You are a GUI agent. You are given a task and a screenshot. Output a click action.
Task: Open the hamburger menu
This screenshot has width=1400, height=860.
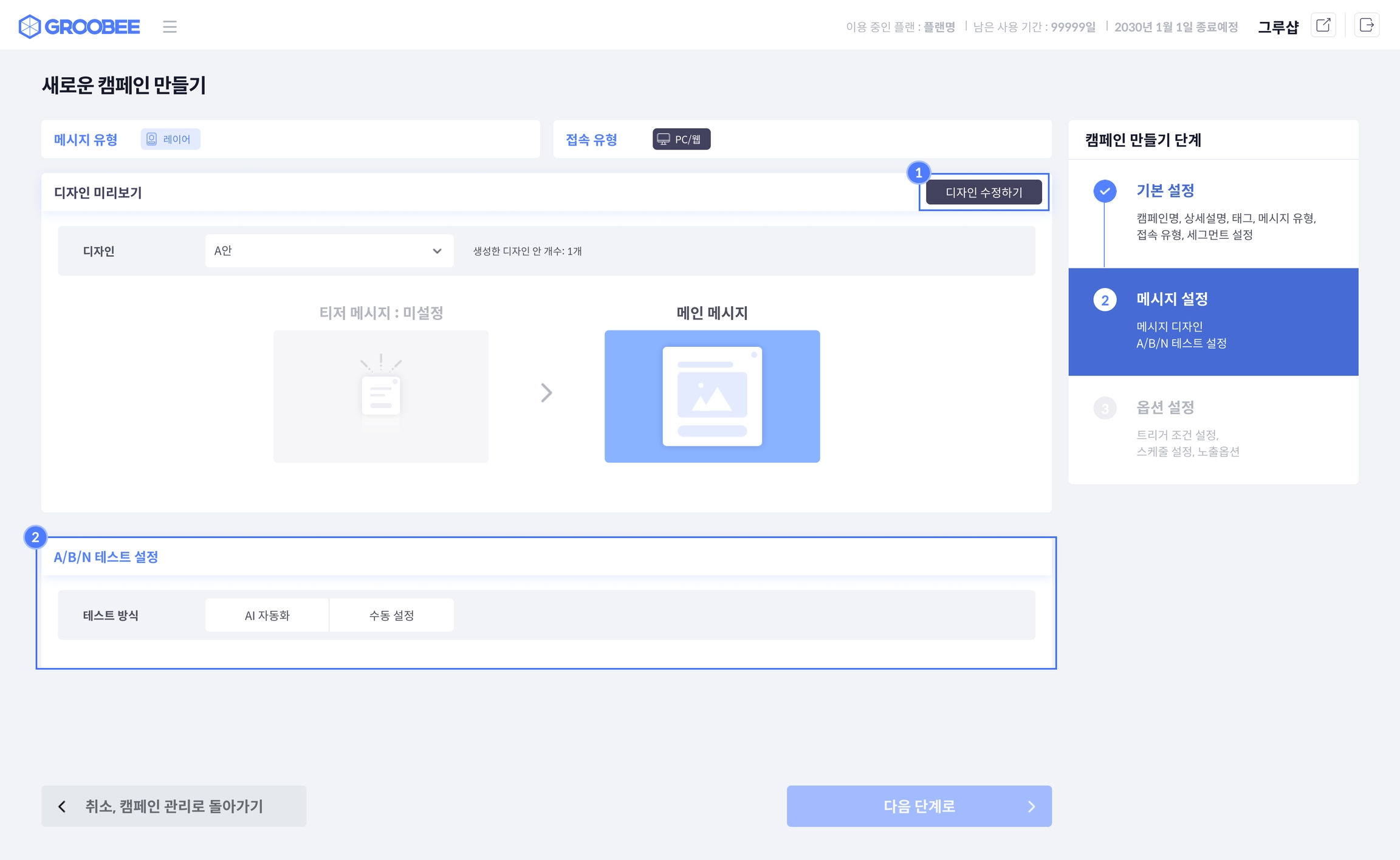[170, 27]
